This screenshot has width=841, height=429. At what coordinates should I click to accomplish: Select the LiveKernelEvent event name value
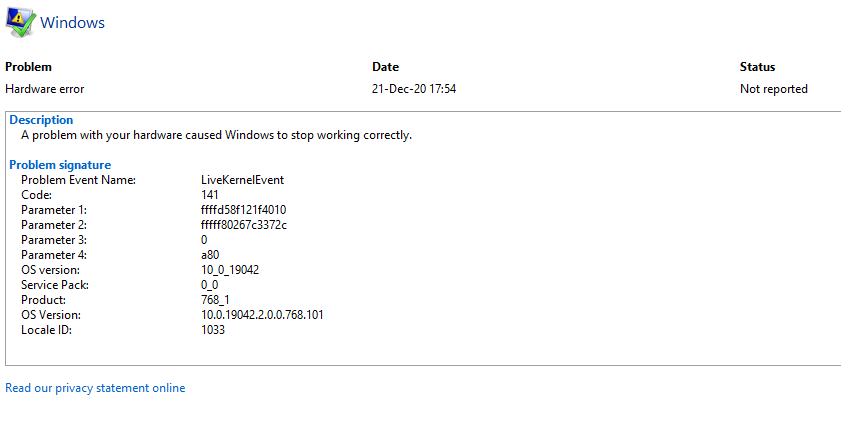[242, 180]
